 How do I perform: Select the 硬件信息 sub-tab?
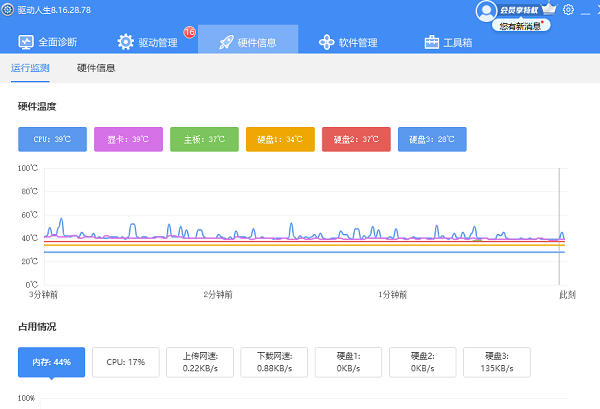click(96, 68)
